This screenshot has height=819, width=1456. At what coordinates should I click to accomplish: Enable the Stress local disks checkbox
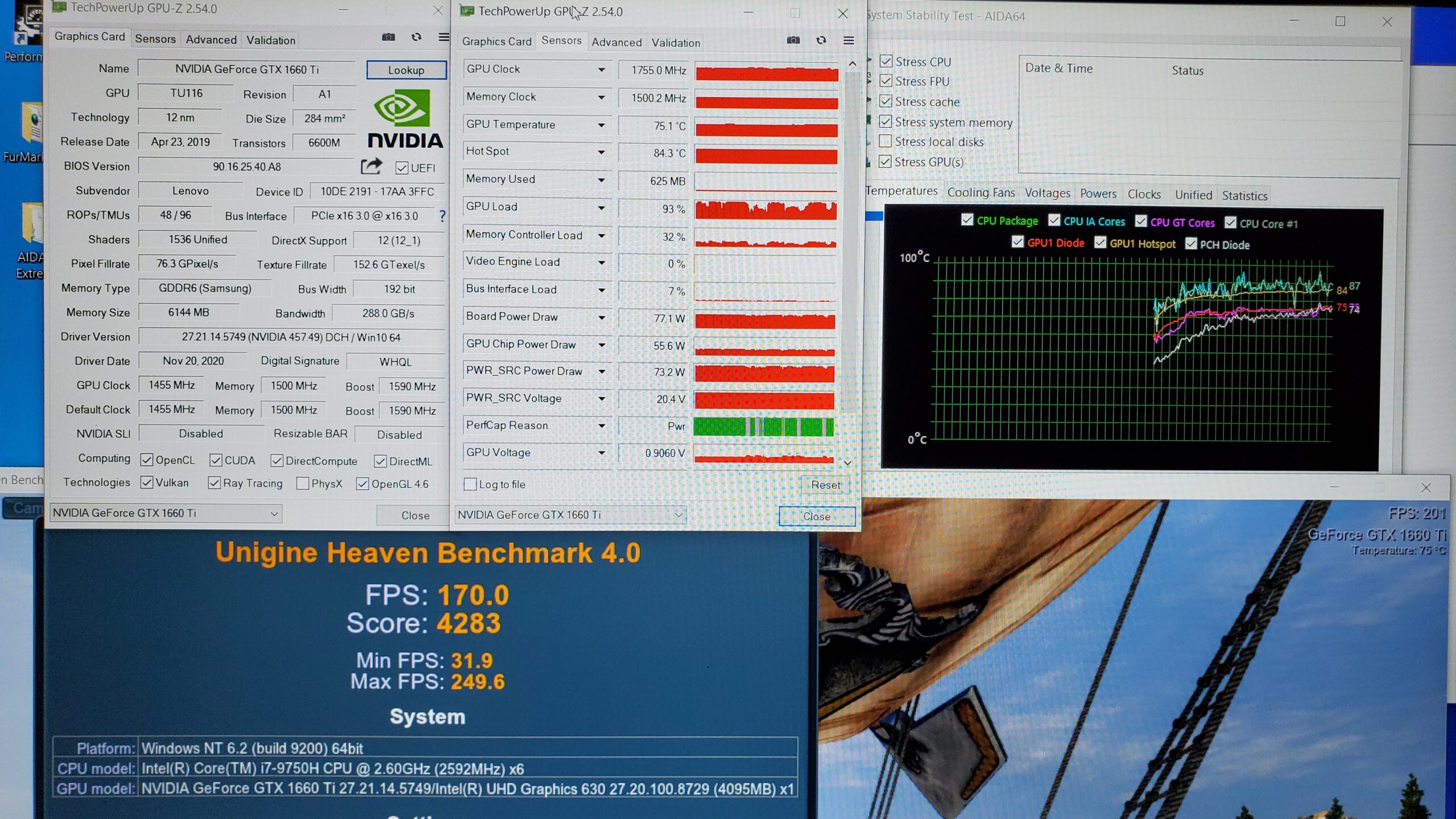click(885, 141)
